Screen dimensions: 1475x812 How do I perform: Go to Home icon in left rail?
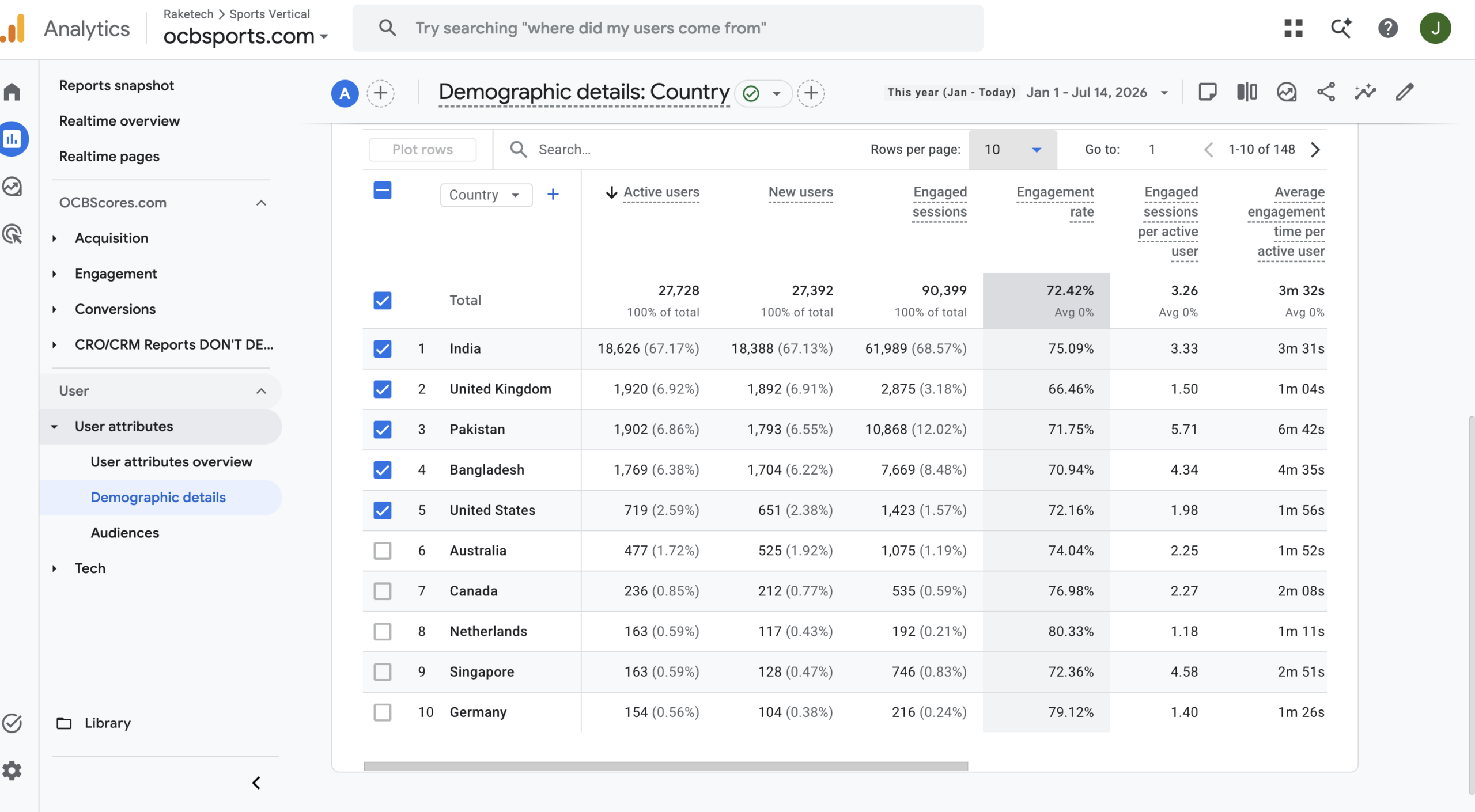click(12, 92)
